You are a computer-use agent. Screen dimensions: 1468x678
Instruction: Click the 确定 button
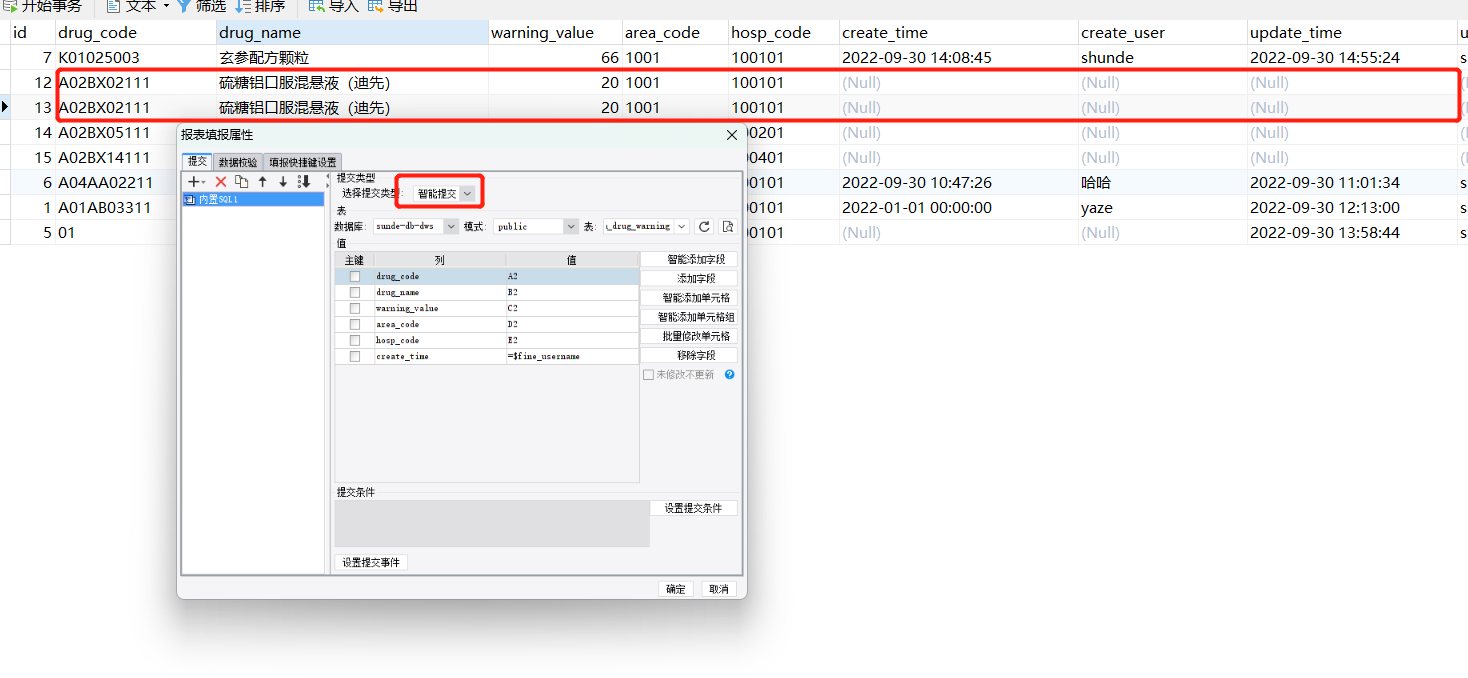(x=676, y=589)
